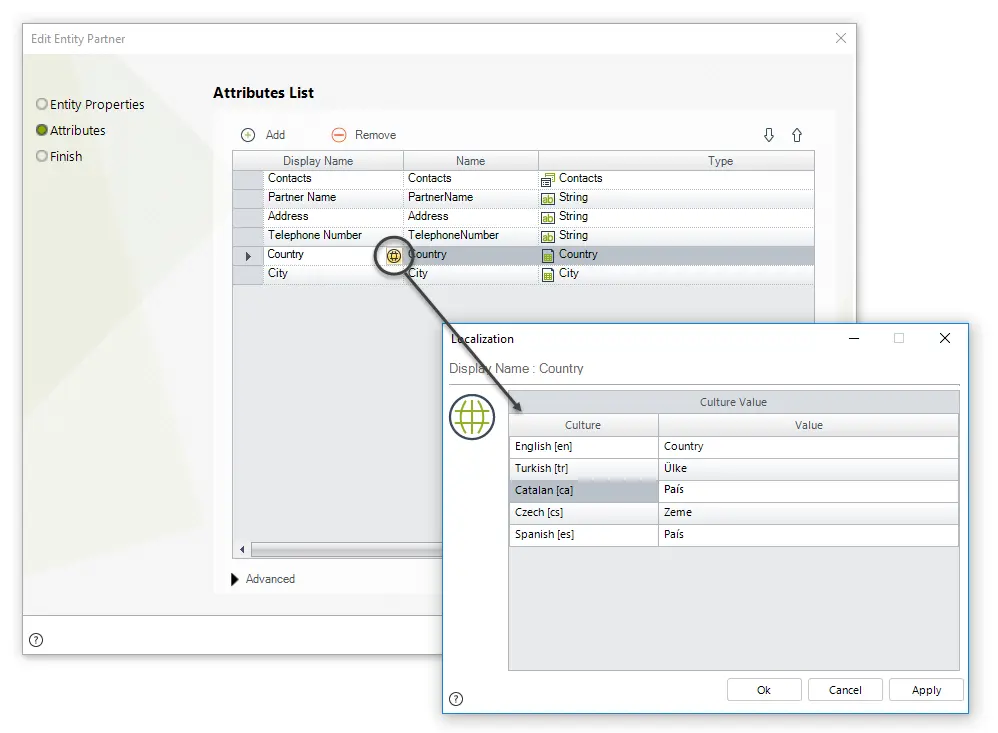Image resolution: width=998 pixels, height=733 pixels.
Task: Move attribute up with up arrow icon
Action: 797,135
